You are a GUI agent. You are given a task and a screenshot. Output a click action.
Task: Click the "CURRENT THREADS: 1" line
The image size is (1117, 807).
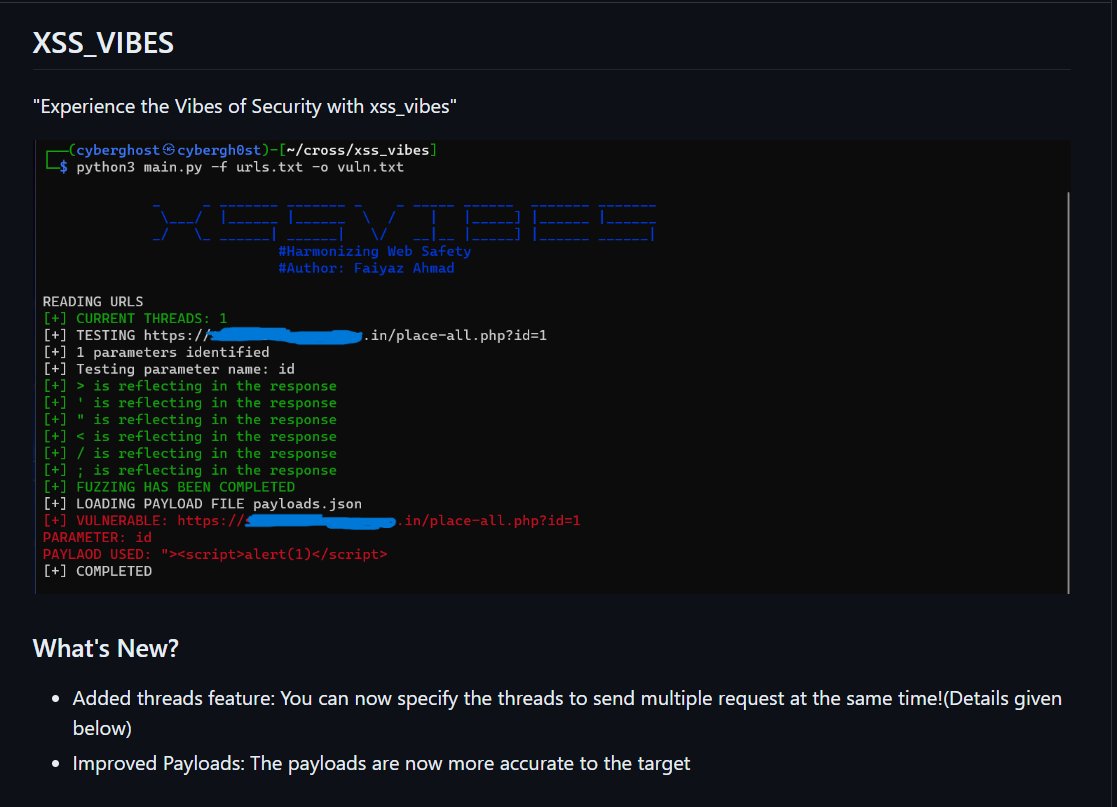click(x=135, y=318)
